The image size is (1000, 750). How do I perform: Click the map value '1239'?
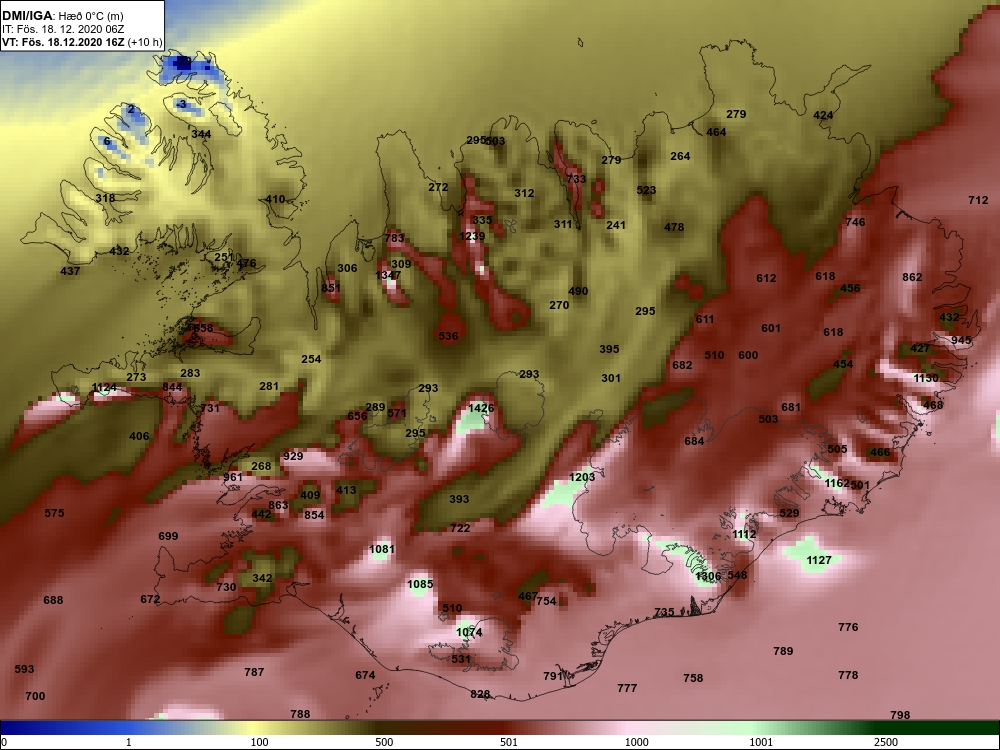tap(472, 237)
